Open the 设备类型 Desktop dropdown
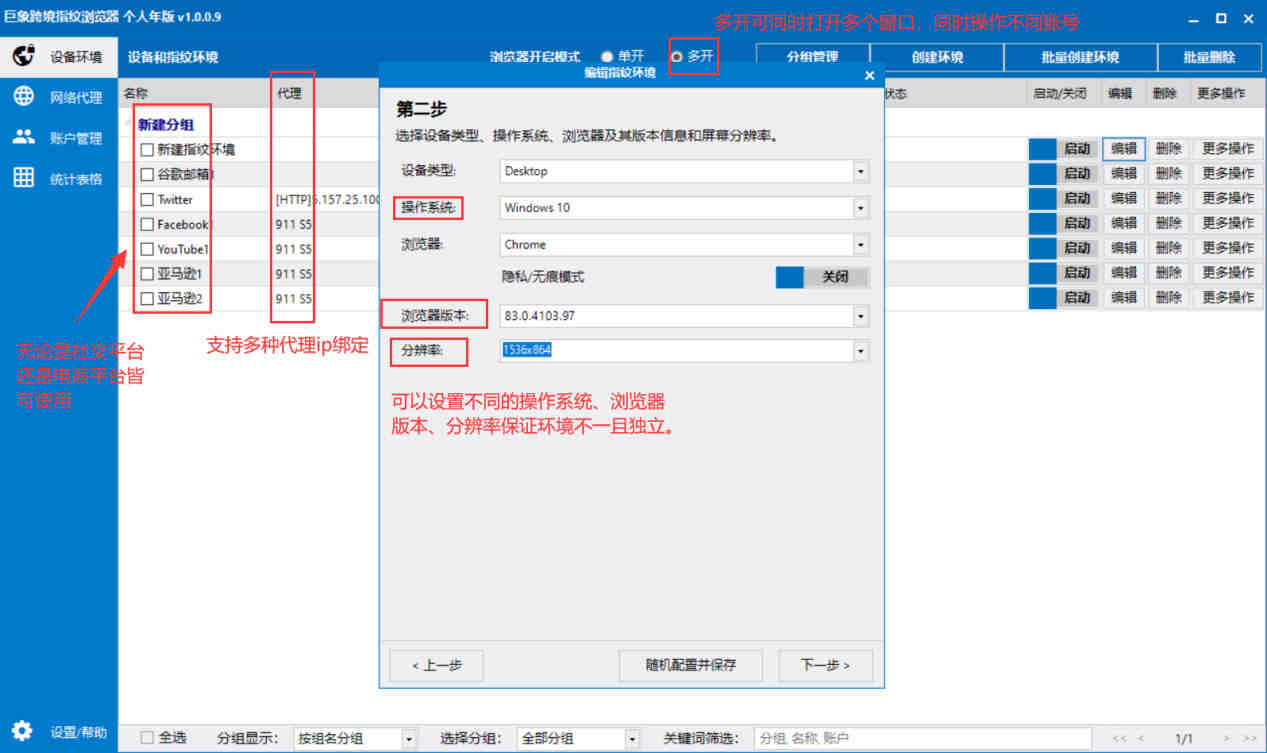The image size is (1267, 753). pyautogui.click(x=861, y=171)
